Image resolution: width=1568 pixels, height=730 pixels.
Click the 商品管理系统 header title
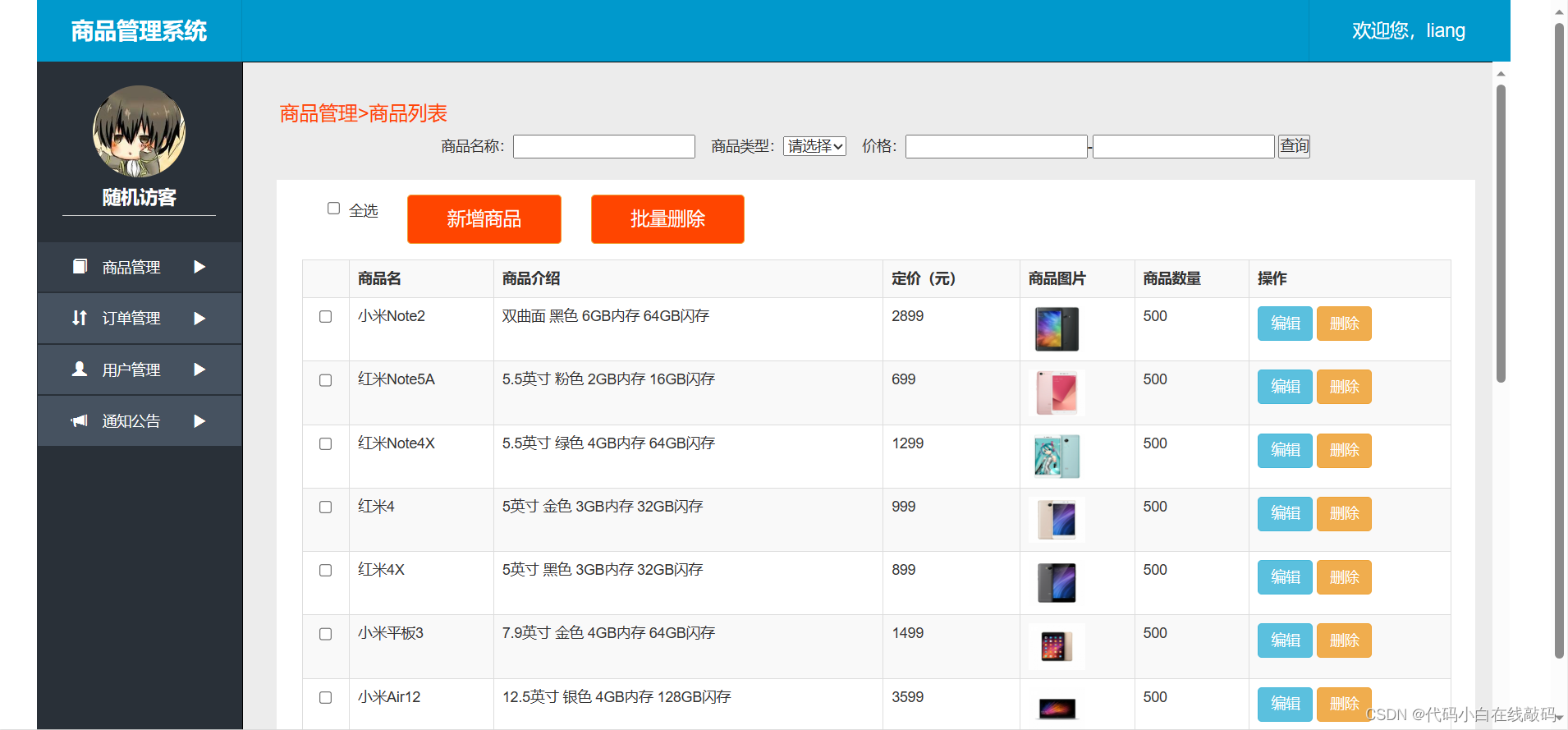click(139, 31)
